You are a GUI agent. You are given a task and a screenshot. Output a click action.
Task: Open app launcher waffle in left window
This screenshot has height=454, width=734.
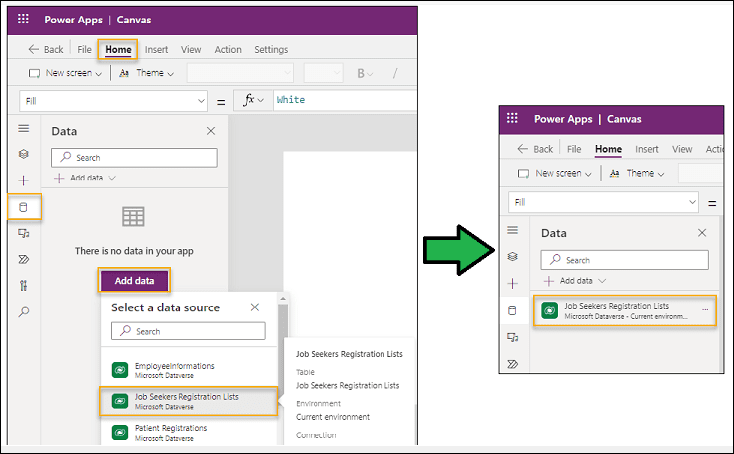point(23,19)
